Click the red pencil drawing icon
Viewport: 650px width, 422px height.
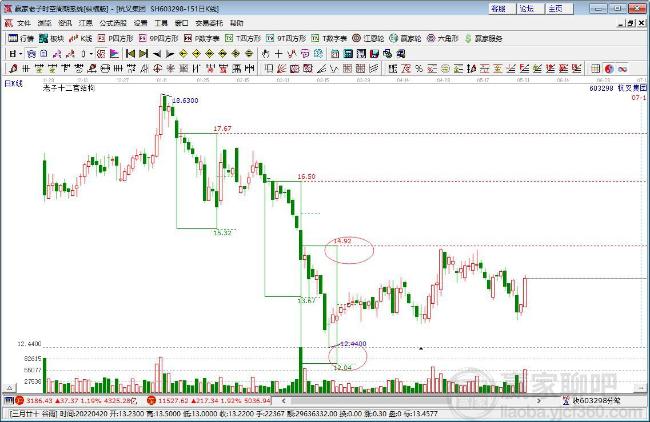(12, 68)
